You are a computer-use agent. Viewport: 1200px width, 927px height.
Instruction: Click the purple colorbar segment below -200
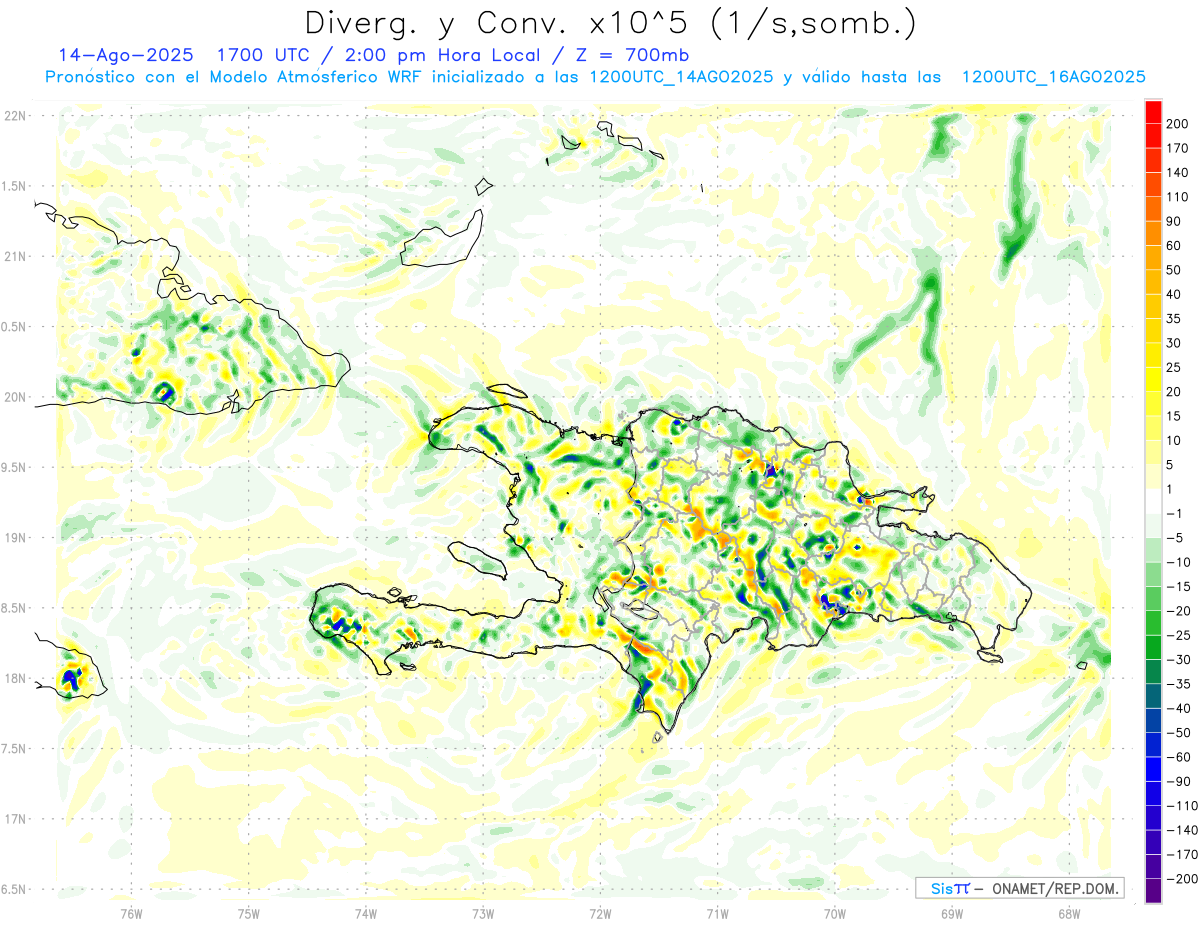(1154, 890)
